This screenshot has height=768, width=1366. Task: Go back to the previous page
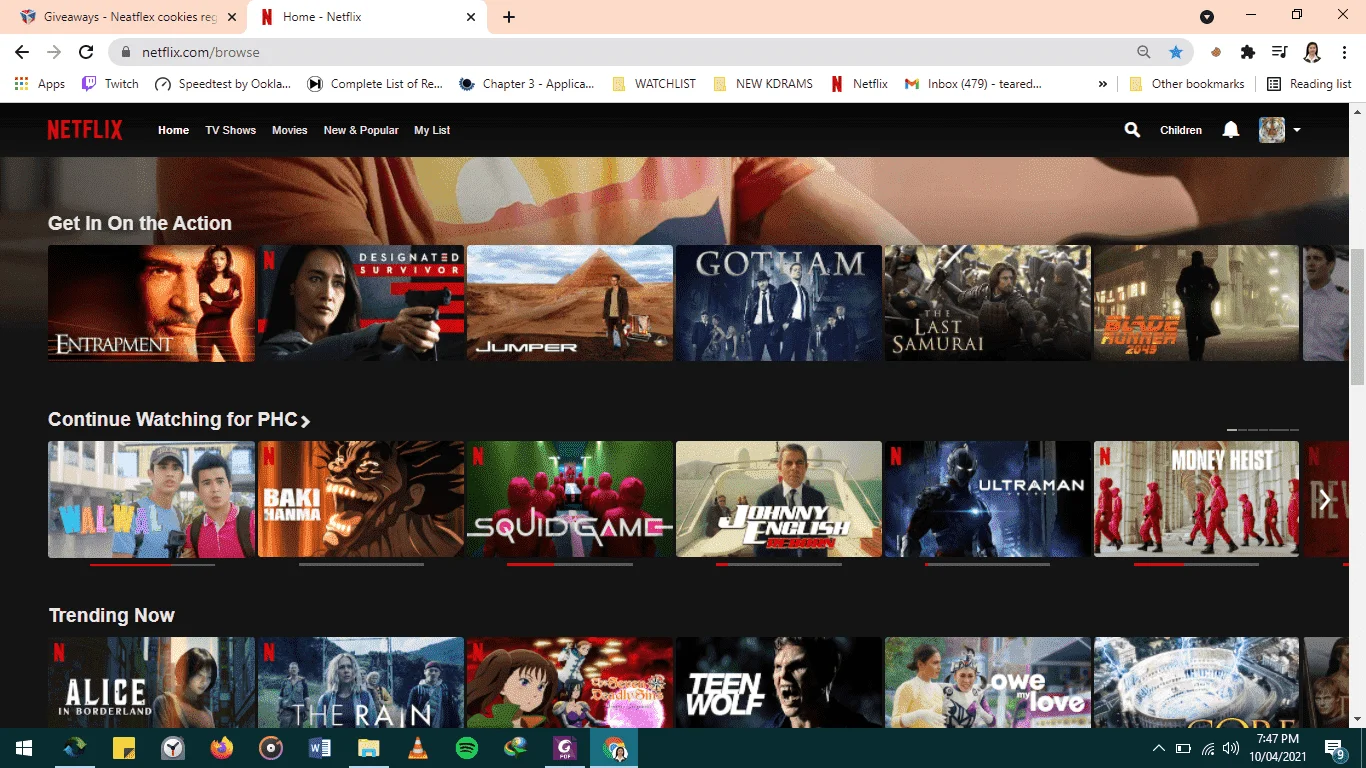22,52
